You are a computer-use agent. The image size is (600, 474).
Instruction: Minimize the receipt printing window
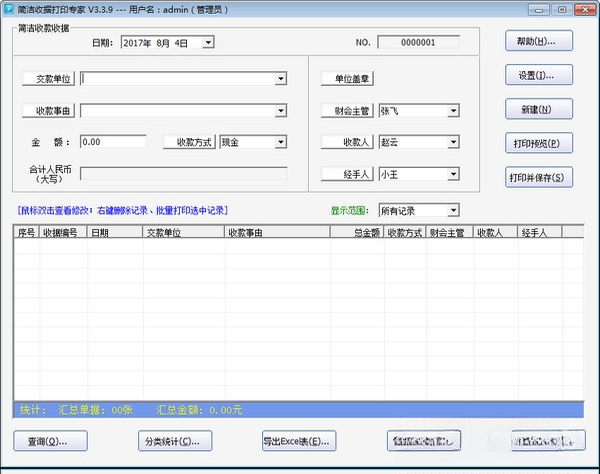[x=539, y=10]
